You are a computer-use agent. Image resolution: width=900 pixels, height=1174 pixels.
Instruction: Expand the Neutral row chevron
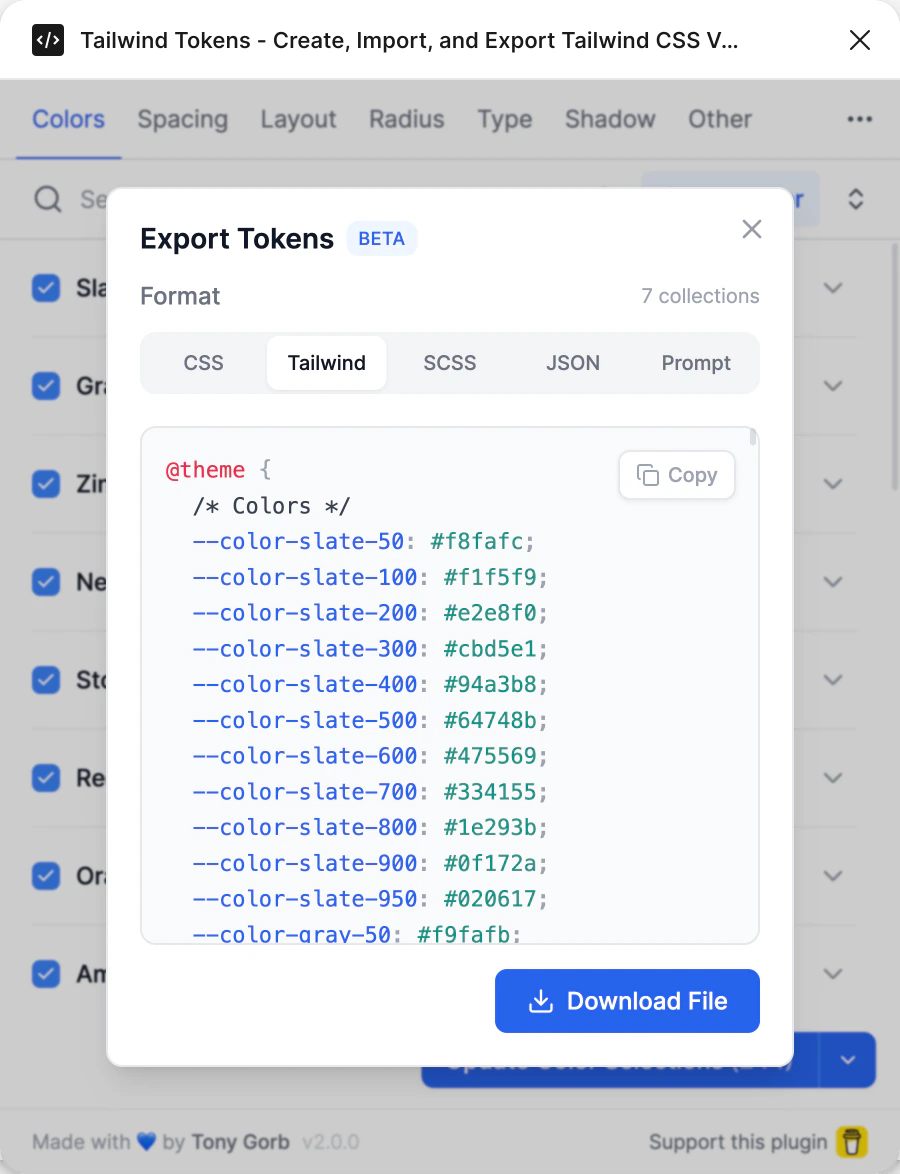pyautogui.click(x=833, y=583)
